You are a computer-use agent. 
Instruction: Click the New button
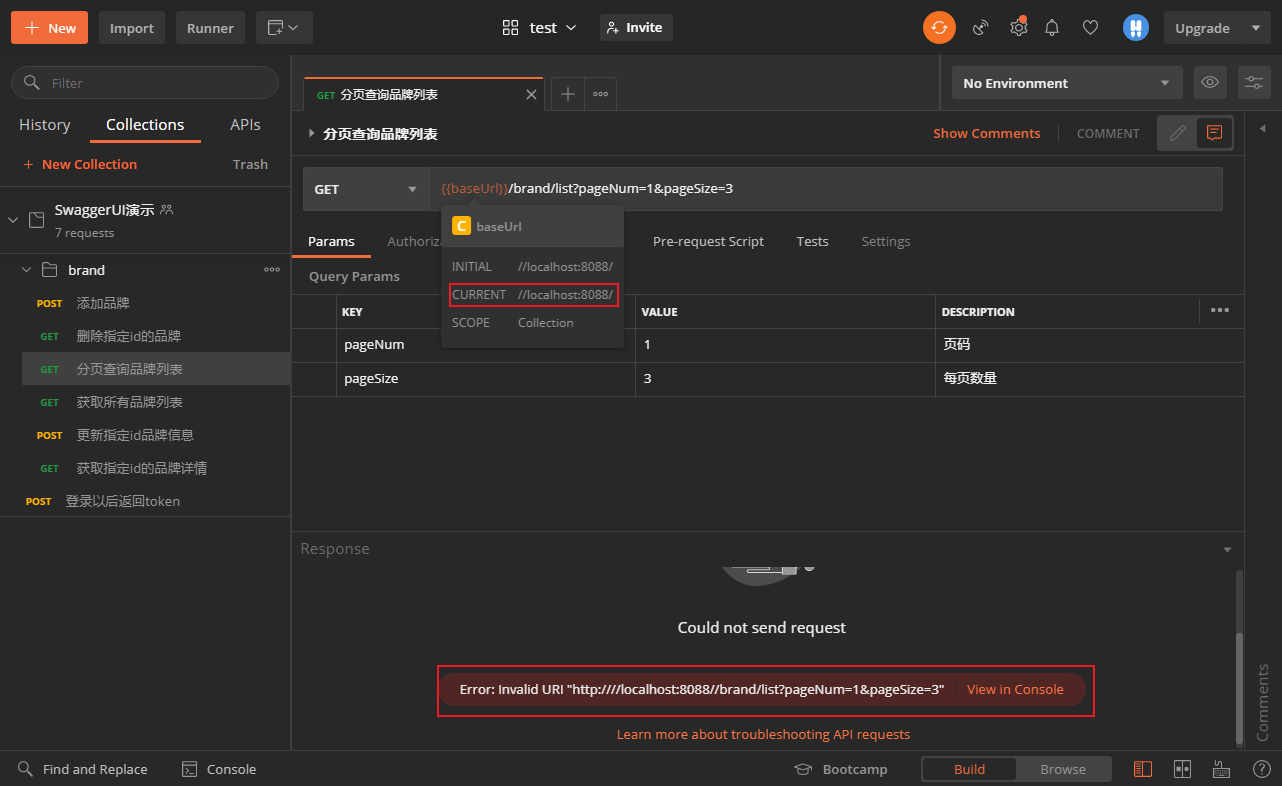pos(50,28)
